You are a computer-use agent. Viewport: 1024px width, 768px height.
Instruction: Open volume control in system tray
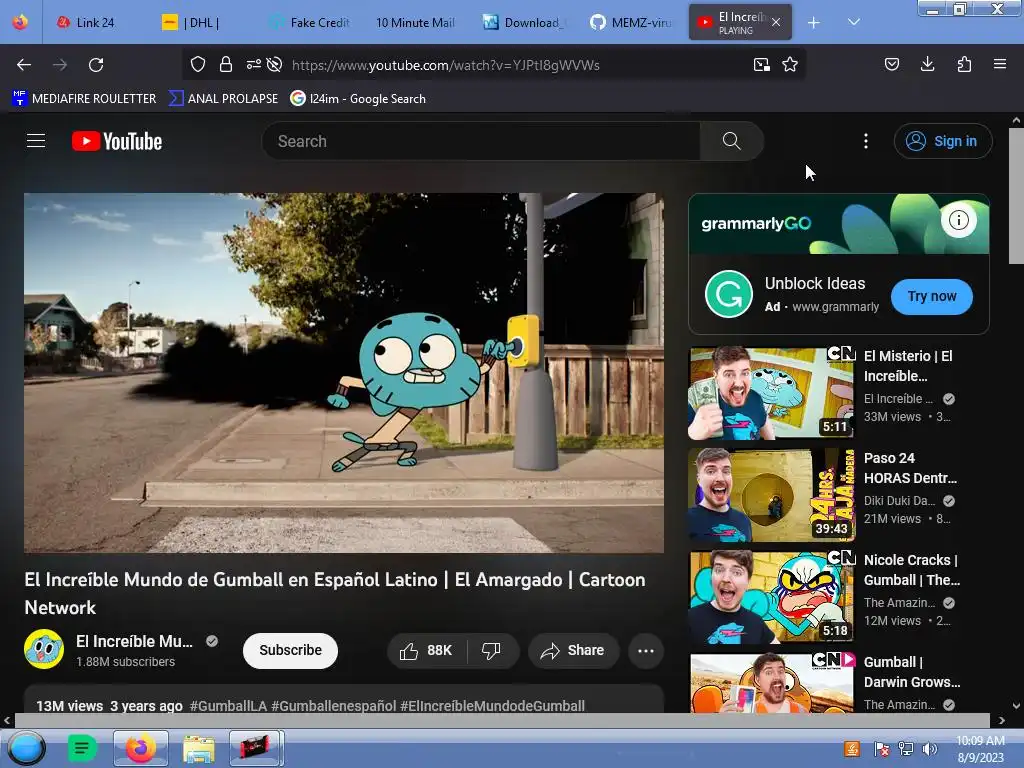click(930, 748)
